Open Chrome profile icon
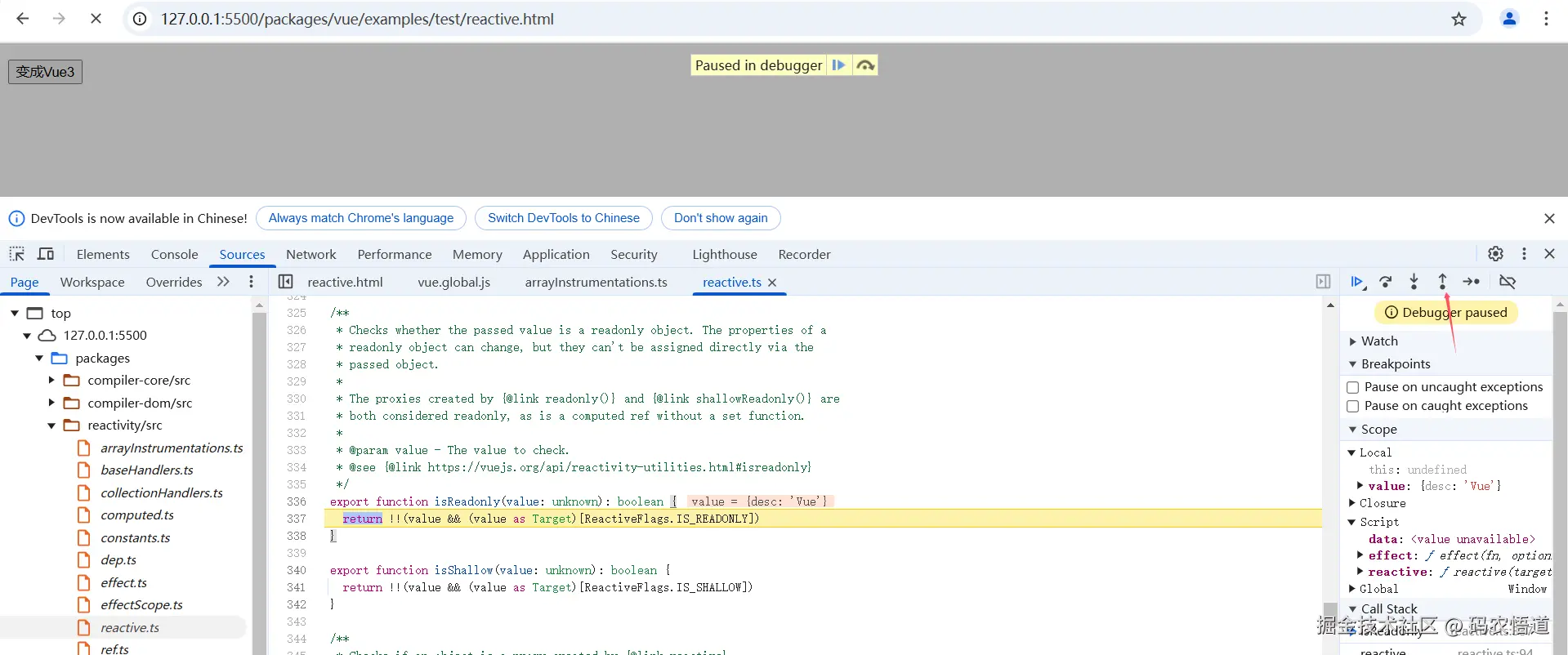This screenshot has height=655, width=1568. click(1509, 19)
